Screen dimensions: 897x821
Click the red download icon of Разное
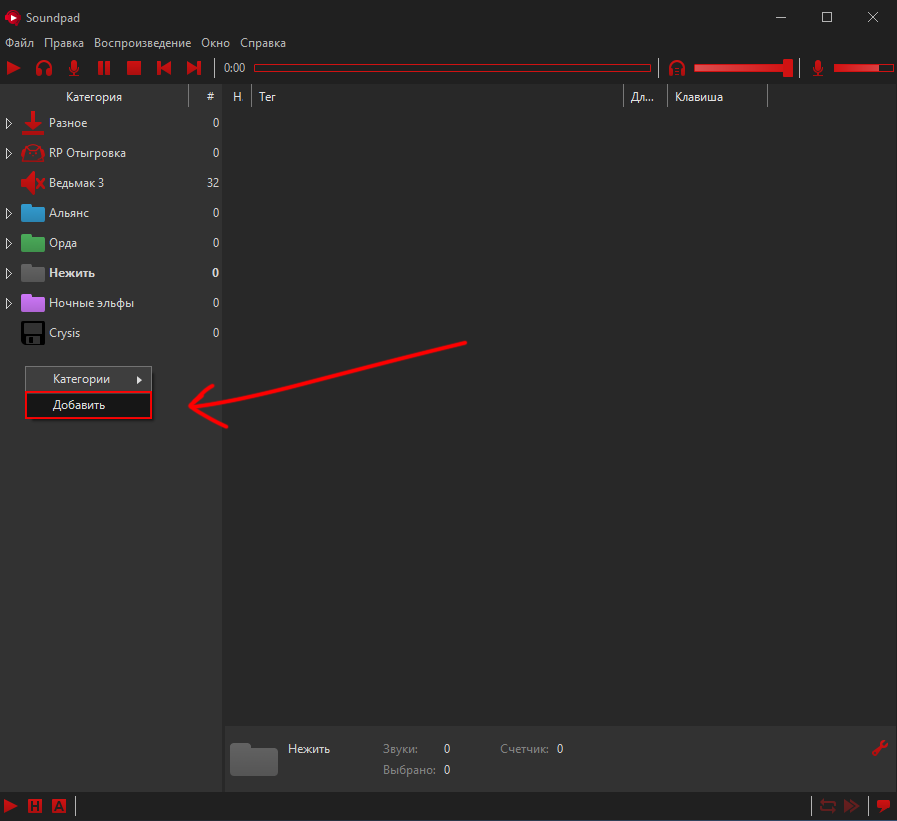33,123
